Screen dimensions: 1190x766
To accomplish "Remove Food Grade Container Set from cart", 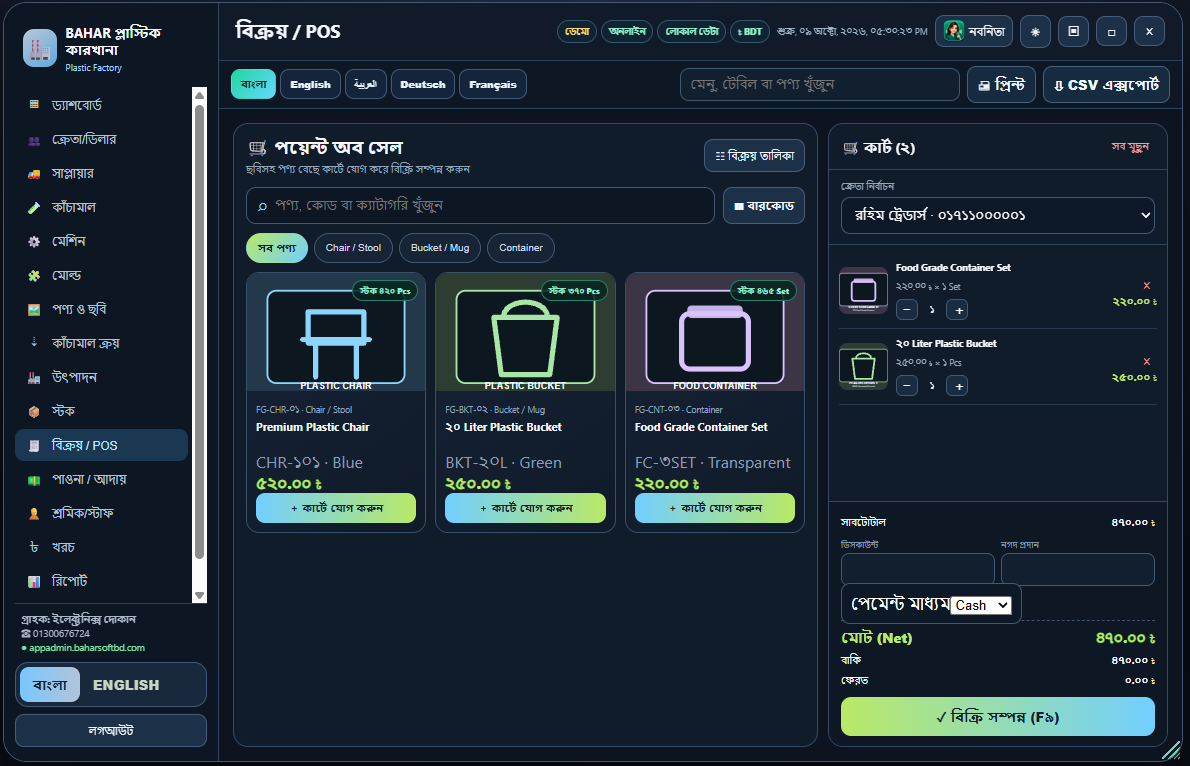I will pos(1147,285).
